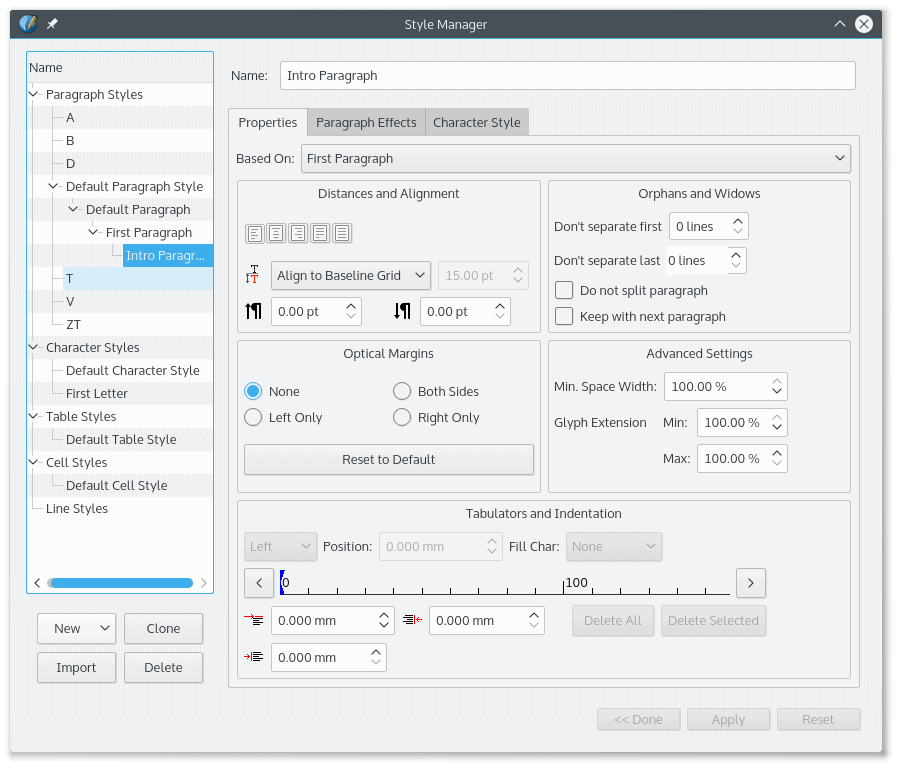Select First Letter in the styles list

point(96,393)
